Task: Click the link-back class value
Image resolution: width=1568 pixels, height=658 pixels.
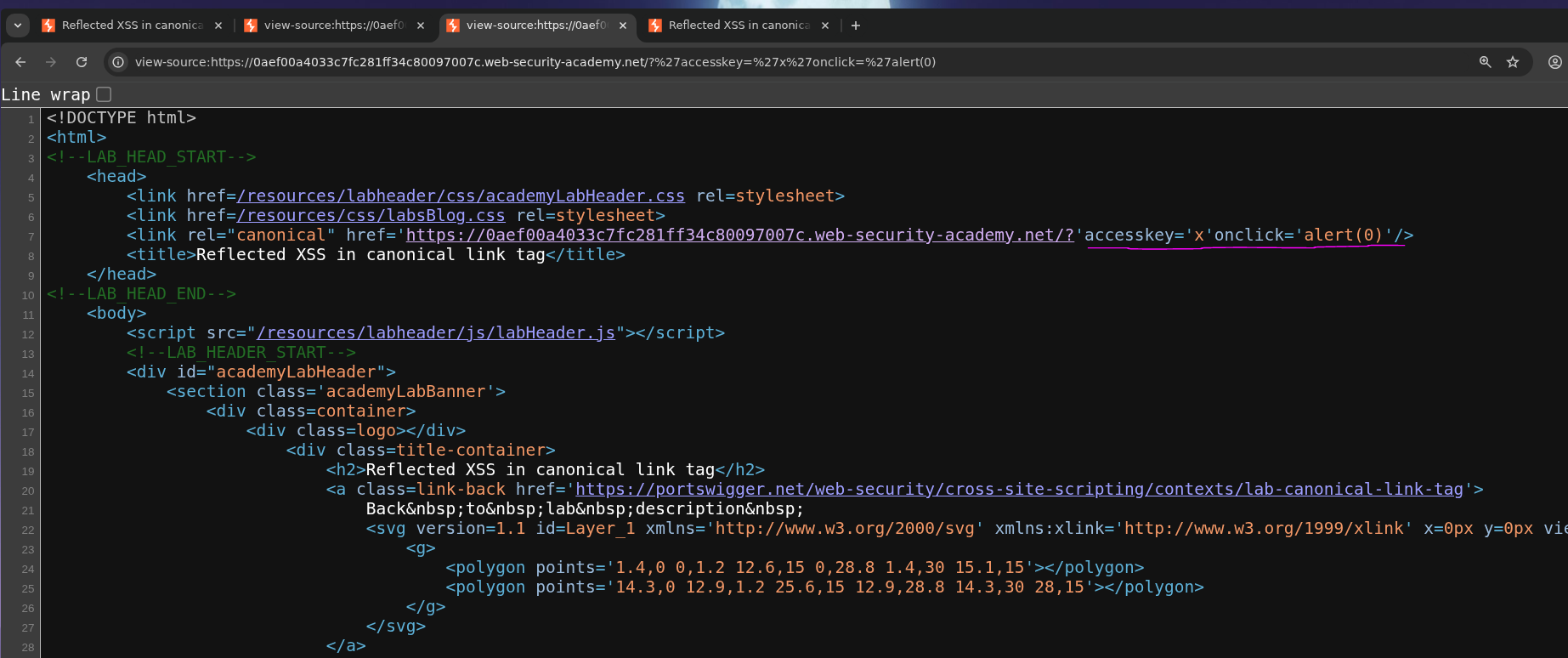Action: (x=461, y=490)
